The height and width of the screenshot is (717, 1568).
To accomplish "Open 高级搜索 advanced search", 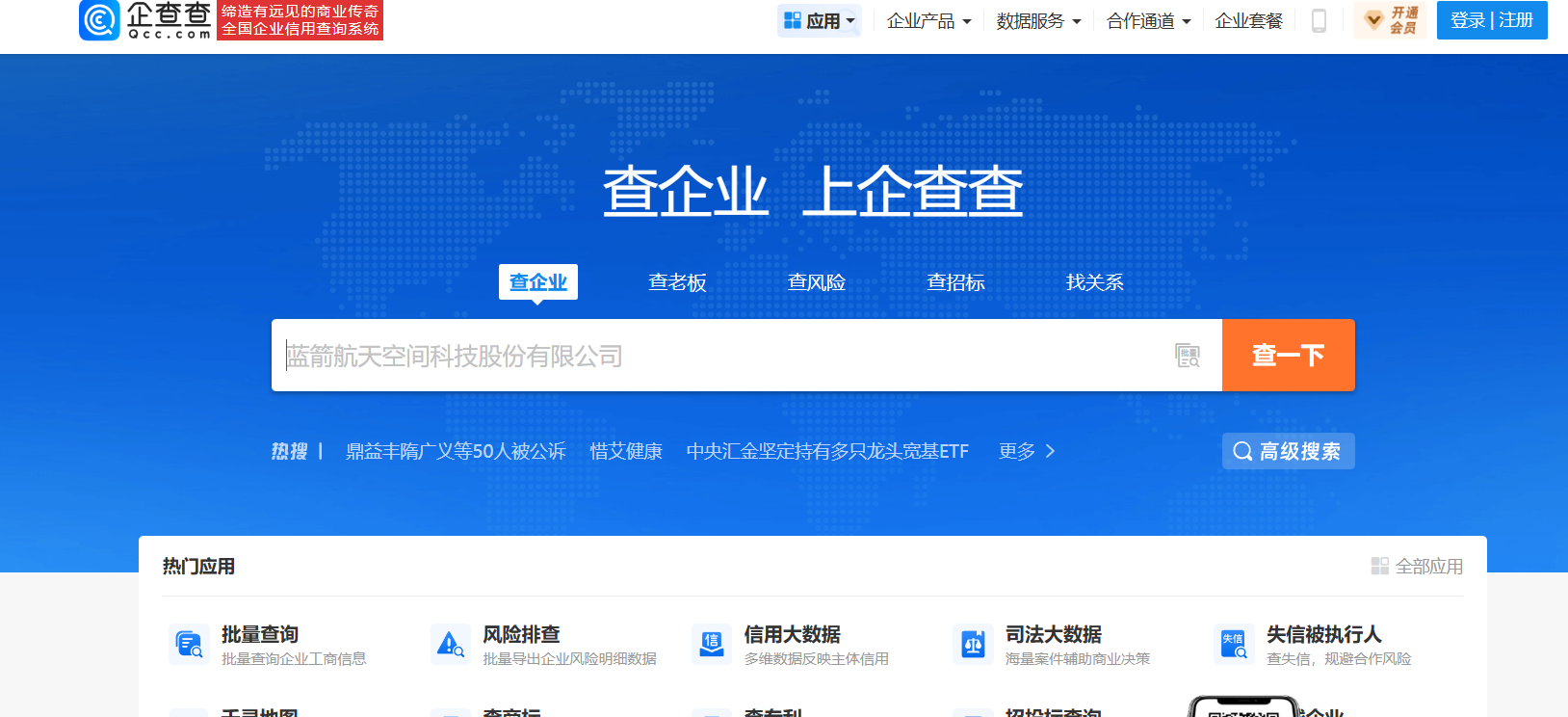I will 1288,451.
